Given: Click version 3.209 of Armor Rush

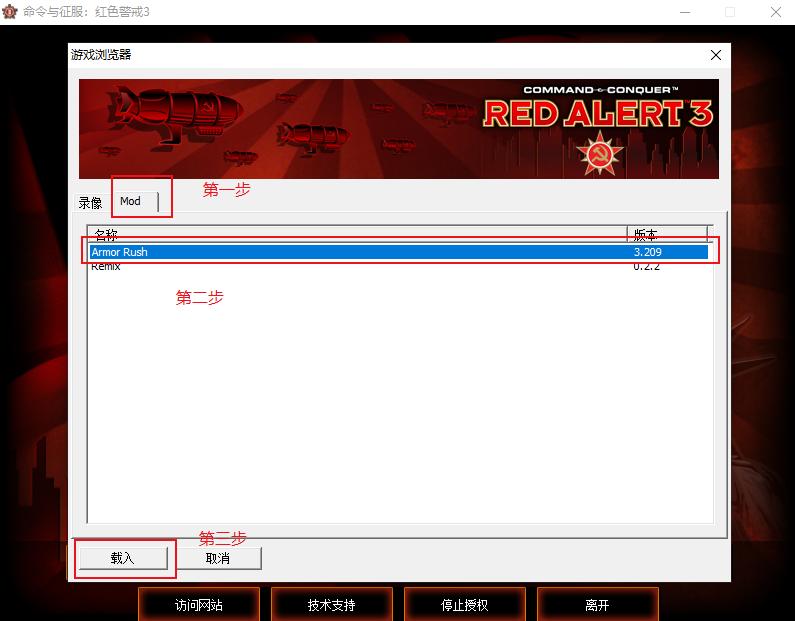Looking at the screenshot, I should point(647,252).
